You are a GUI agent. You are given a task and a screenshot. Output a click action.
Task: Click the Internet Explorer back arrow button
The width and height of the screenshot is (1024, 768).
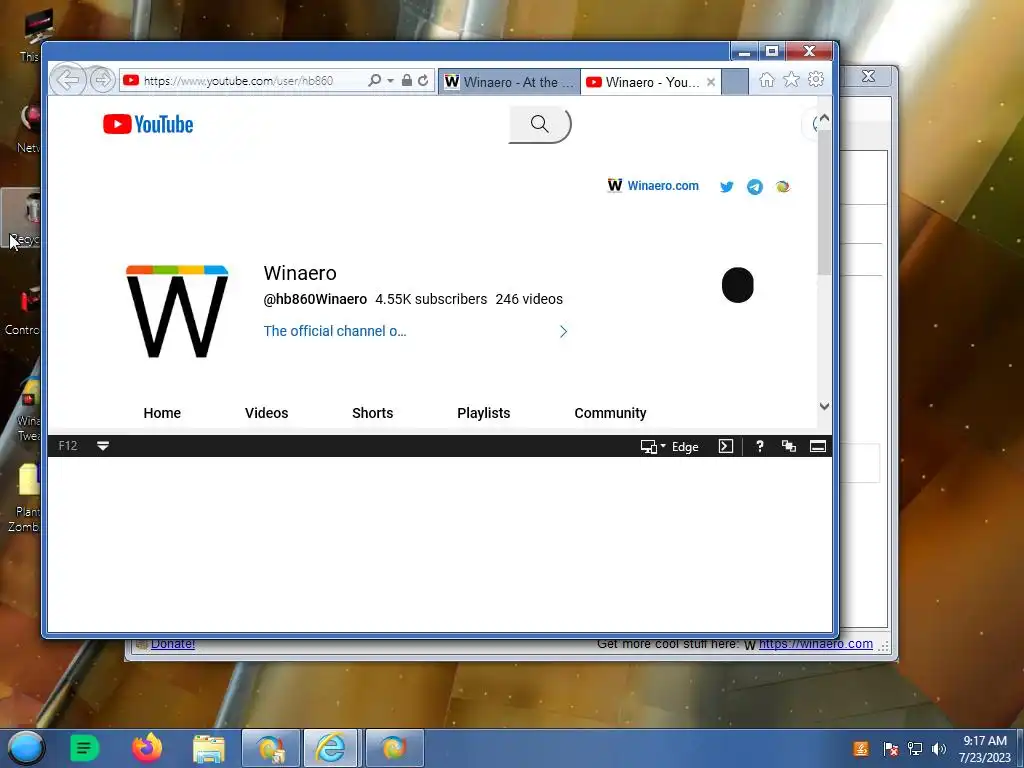(68, 80)
